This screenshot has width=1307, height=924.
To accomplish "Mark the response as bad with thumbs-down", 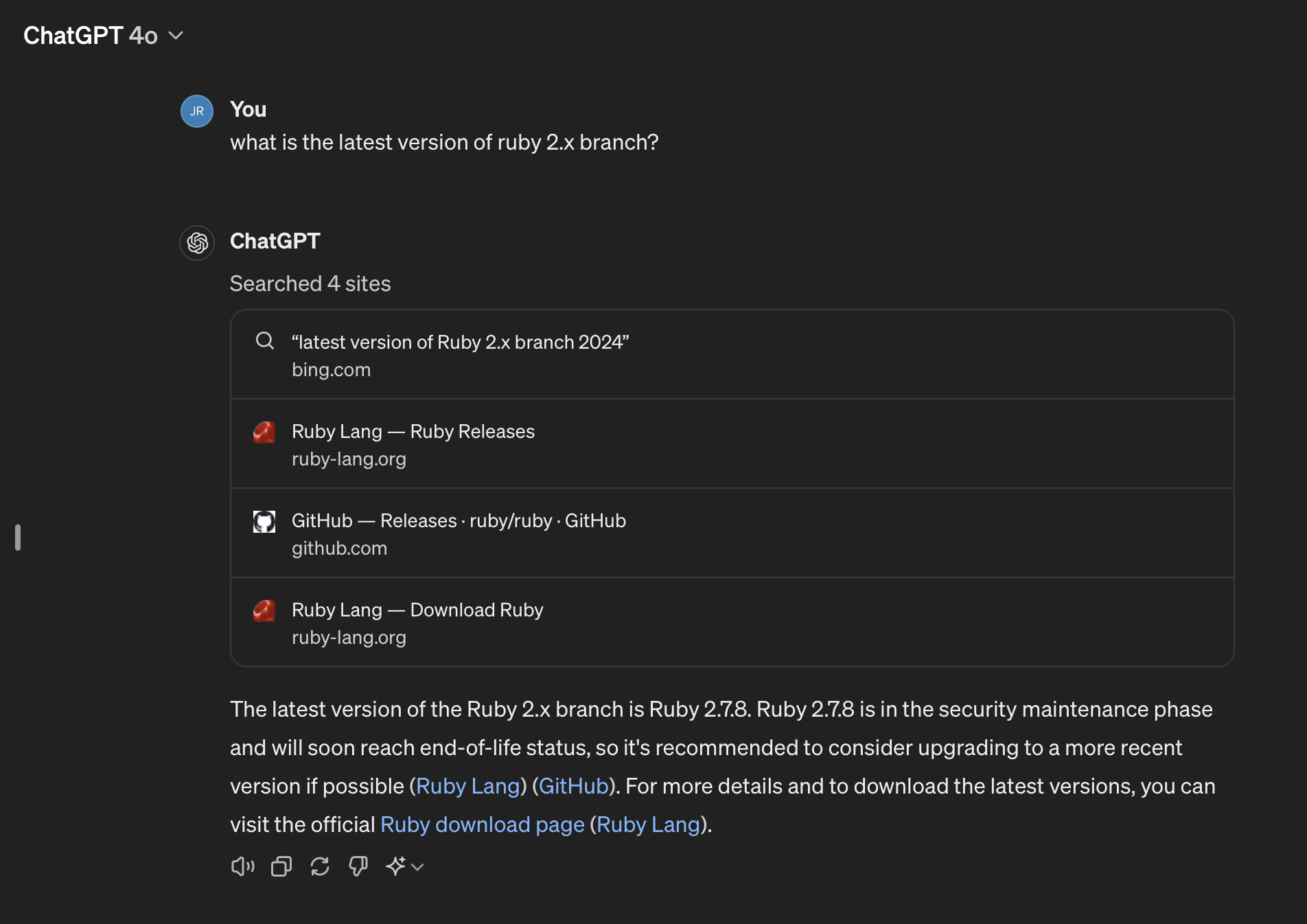I will coord(358,866).
